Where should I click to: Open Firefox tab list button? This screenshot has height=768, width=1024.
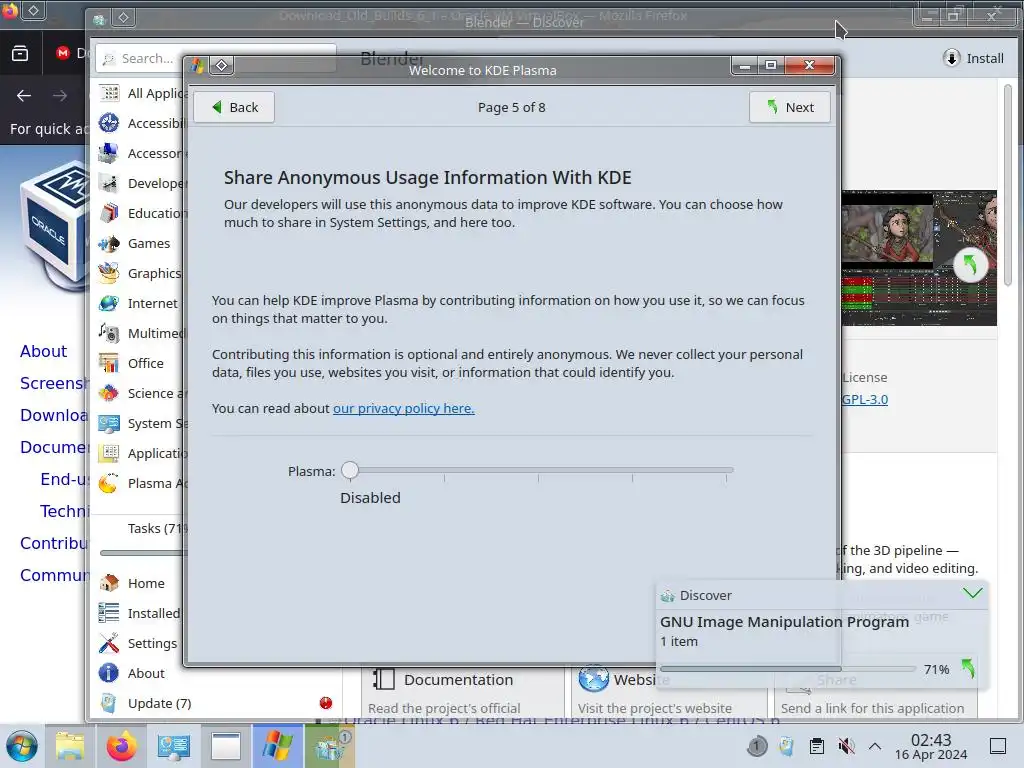tap(20, 54)
